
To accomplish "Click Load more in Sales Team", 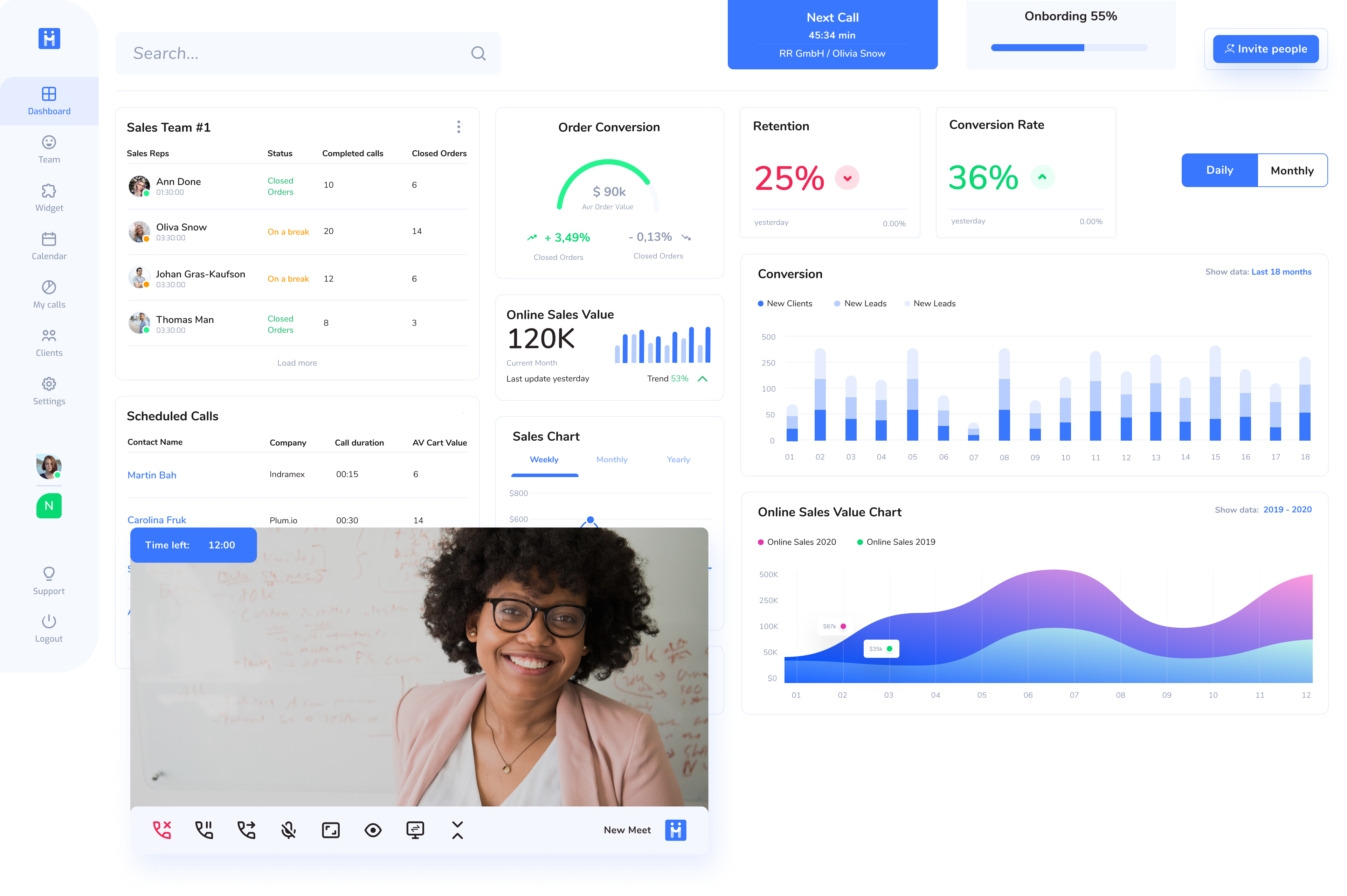I will pyautogui.click(x=297, y=363).
